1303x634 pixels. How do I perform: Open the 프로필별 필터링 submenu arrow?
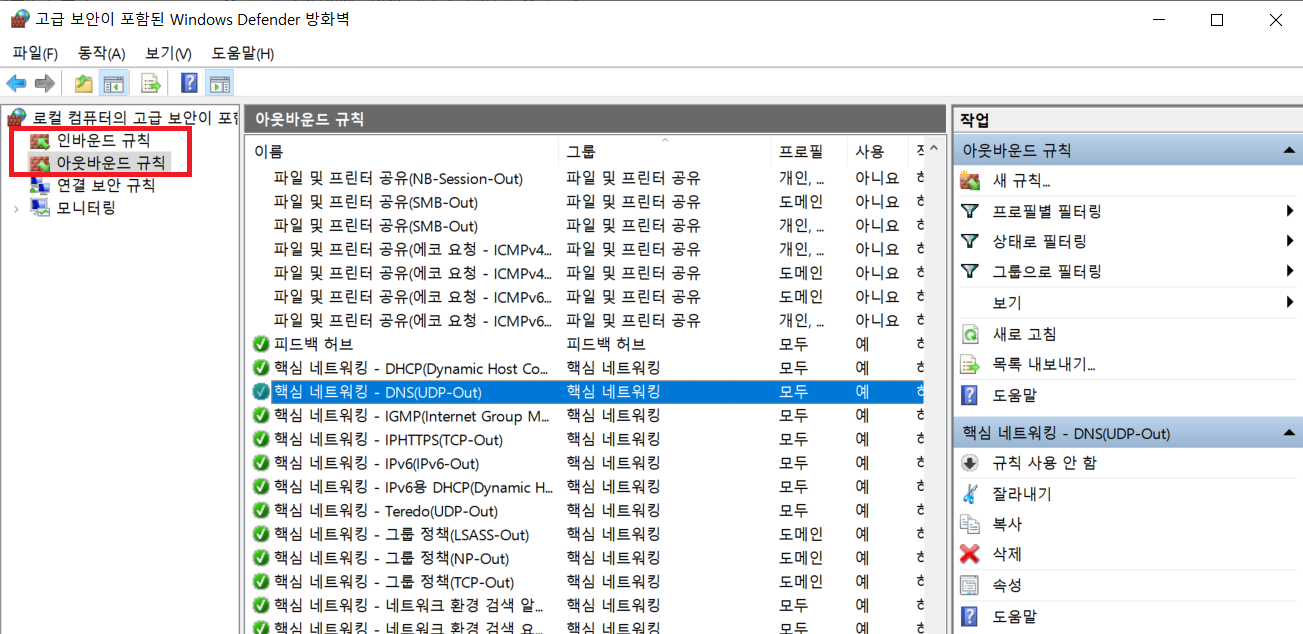(1291, 211)
